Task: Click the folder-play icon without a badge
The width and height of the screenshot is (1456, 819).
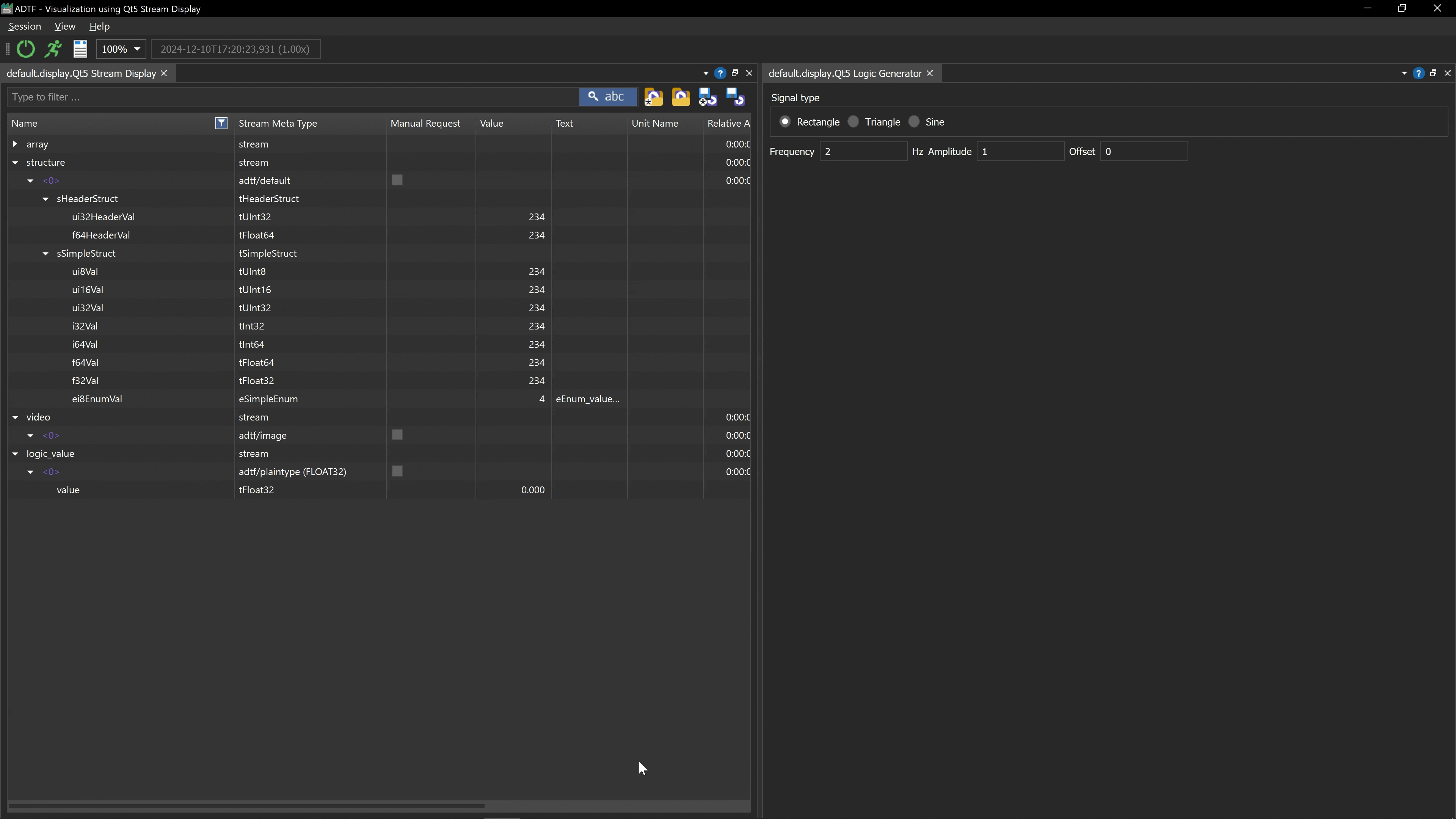Action: coord(681,97)
